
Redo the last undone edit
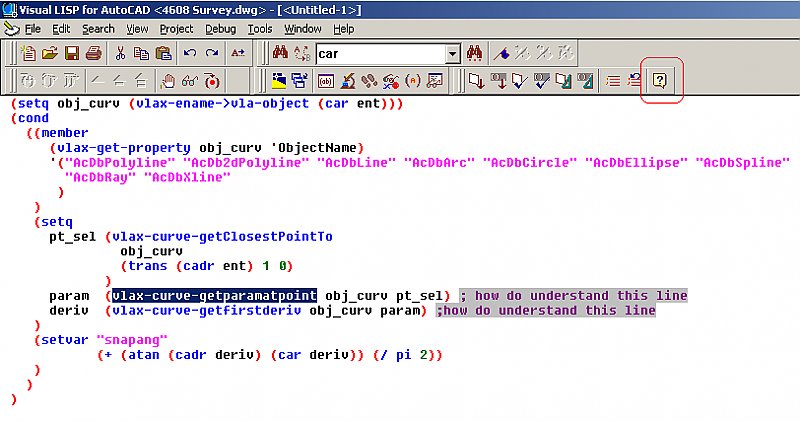point(212,53)
